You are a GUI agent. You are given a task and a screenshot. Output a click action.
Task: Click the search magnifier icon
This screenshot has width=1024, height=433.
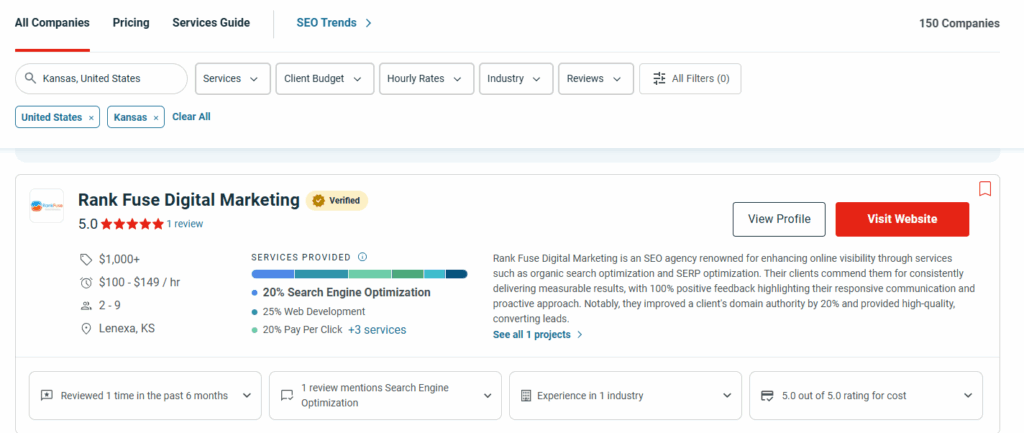point(31,79)
